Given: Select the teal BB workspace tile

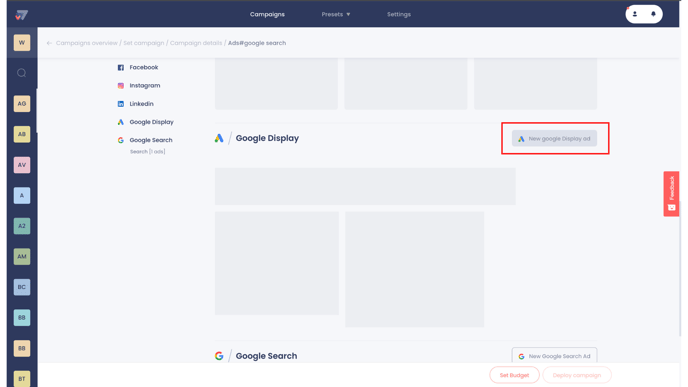Looking at the screenshot, I should (22, 317).
